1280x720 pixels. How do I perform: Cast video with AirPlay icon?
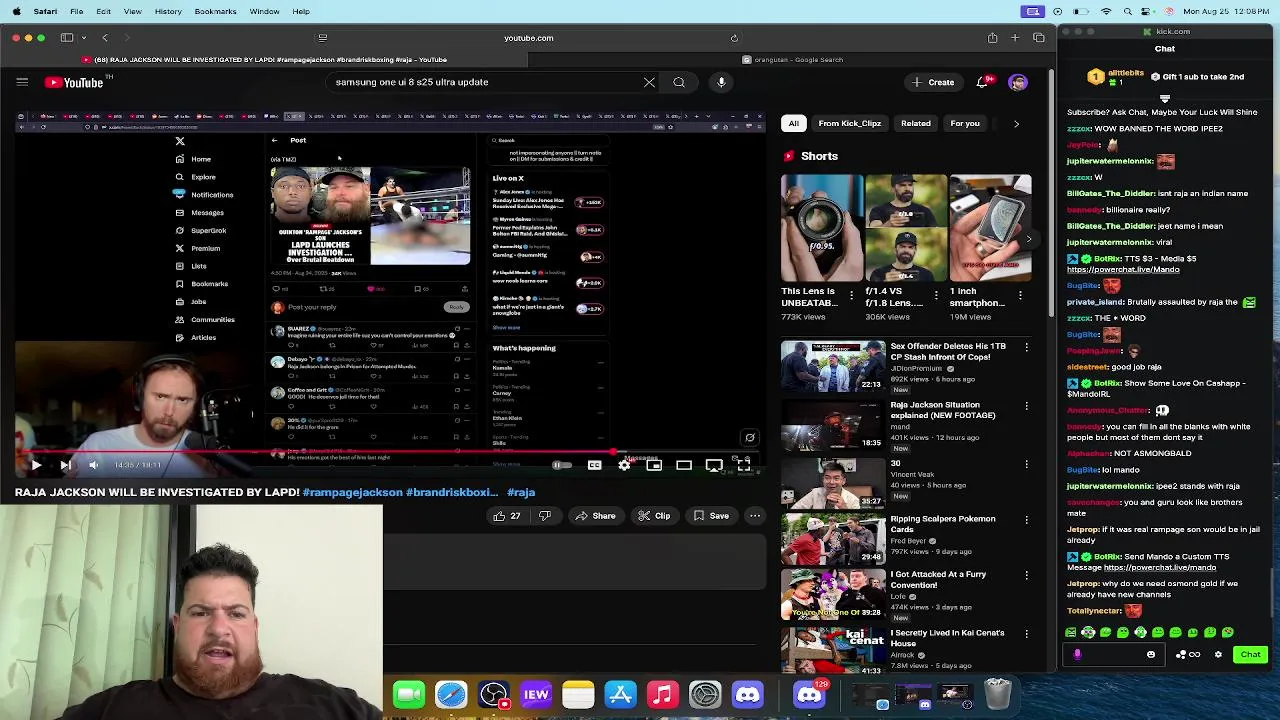(x=714, y=465)
